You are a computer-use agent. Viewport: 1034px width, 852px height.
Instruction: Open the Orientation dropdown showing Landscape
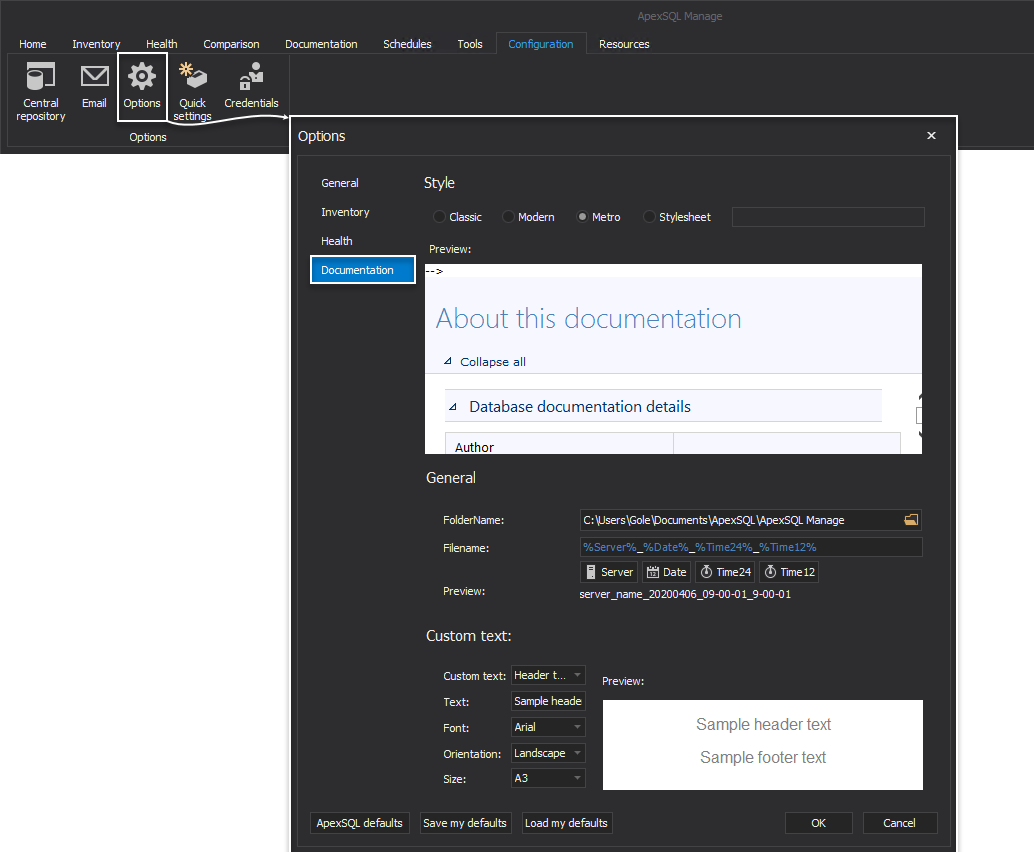(548, 753)
